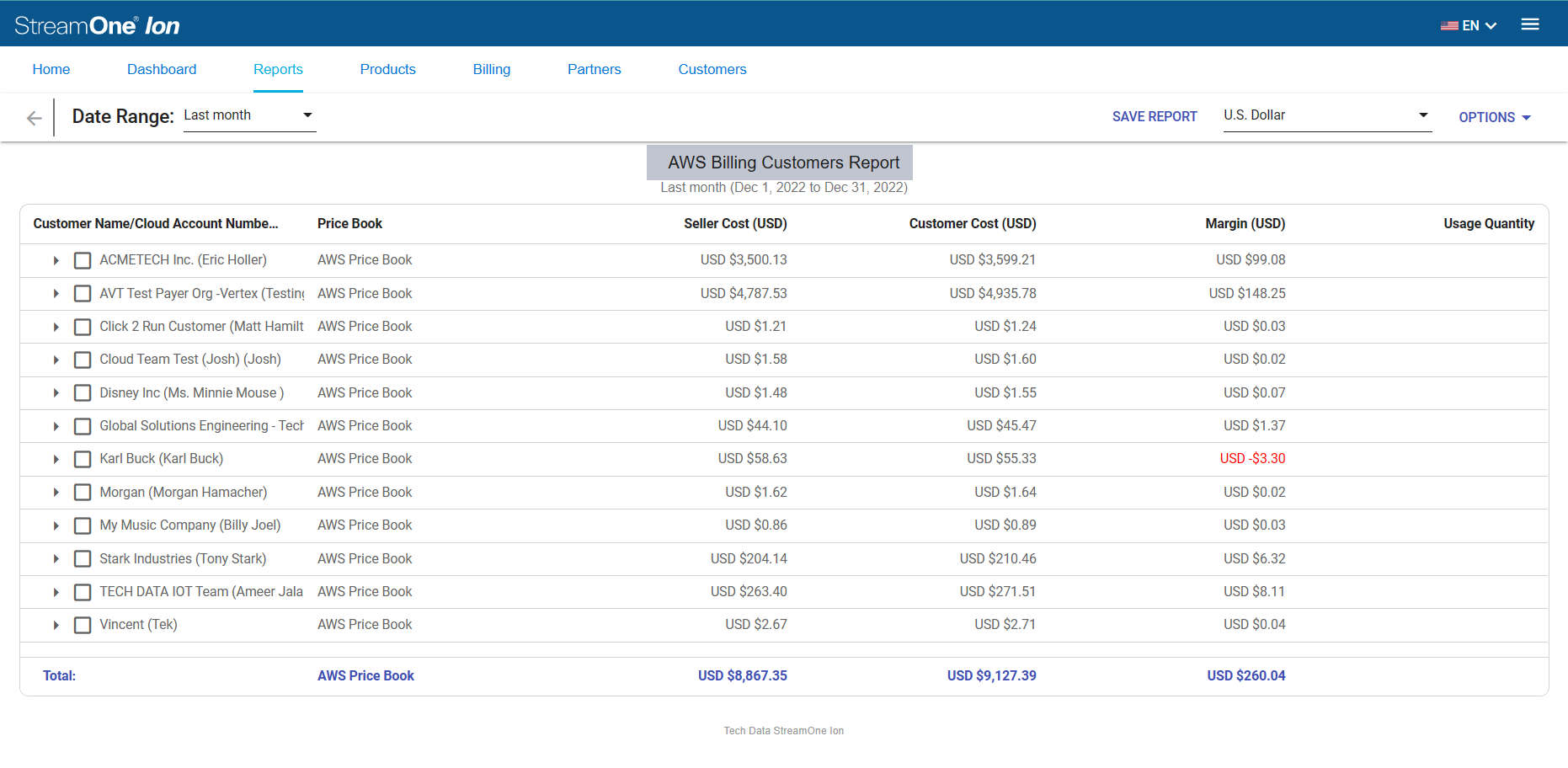Image resolution: width=1568 pixels, height=768 pixels.
Task: Expand the TECH DATA IOT Team row
Action: pyautogui.click(x=56, y=592)
